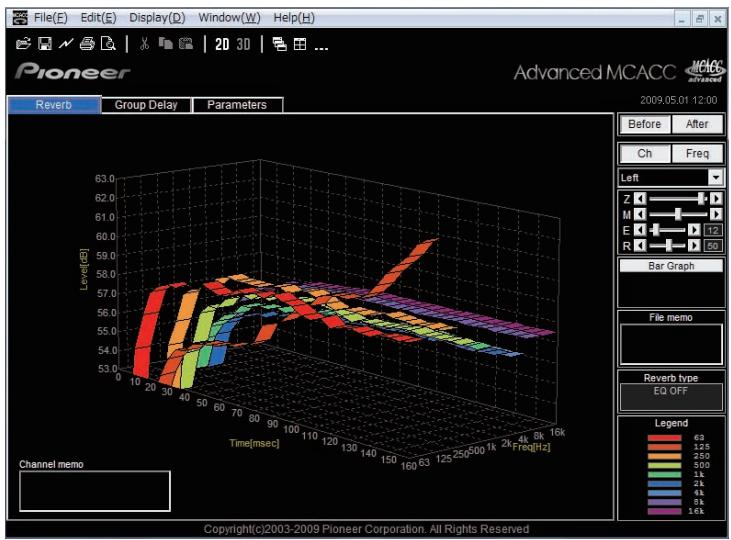Click the Cascade windows icon

[x=280, y=44]
